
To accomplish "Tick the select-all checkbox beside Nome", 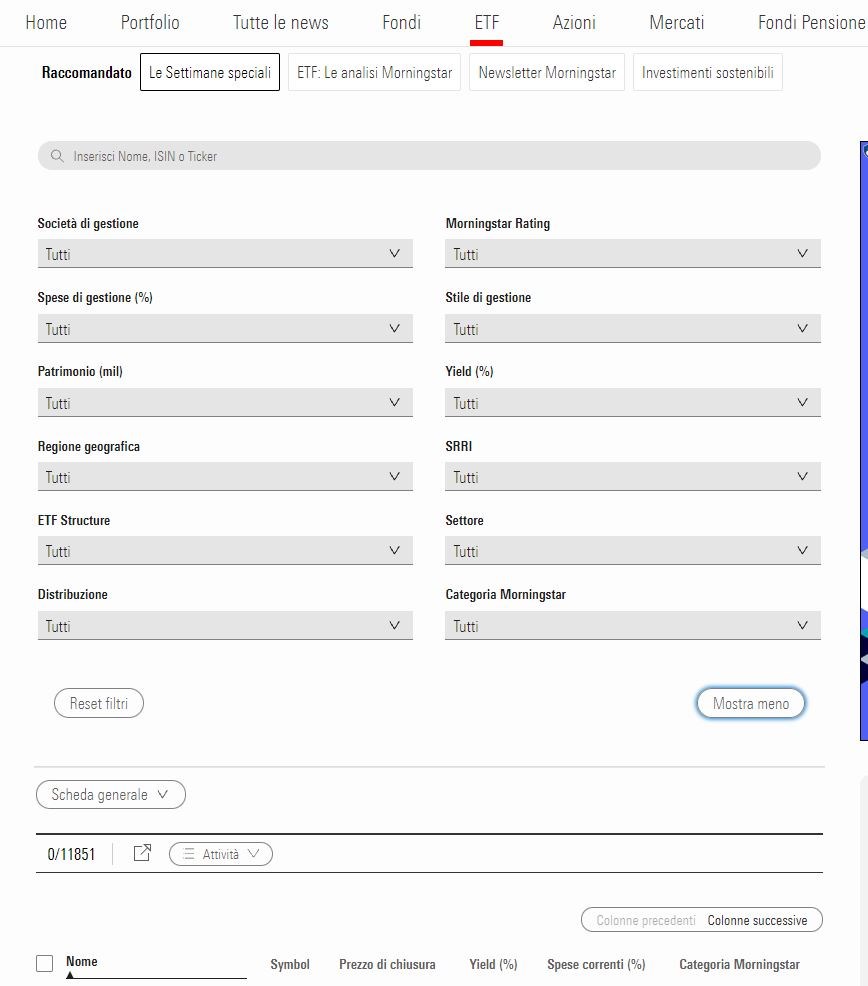I will [44, 963].
